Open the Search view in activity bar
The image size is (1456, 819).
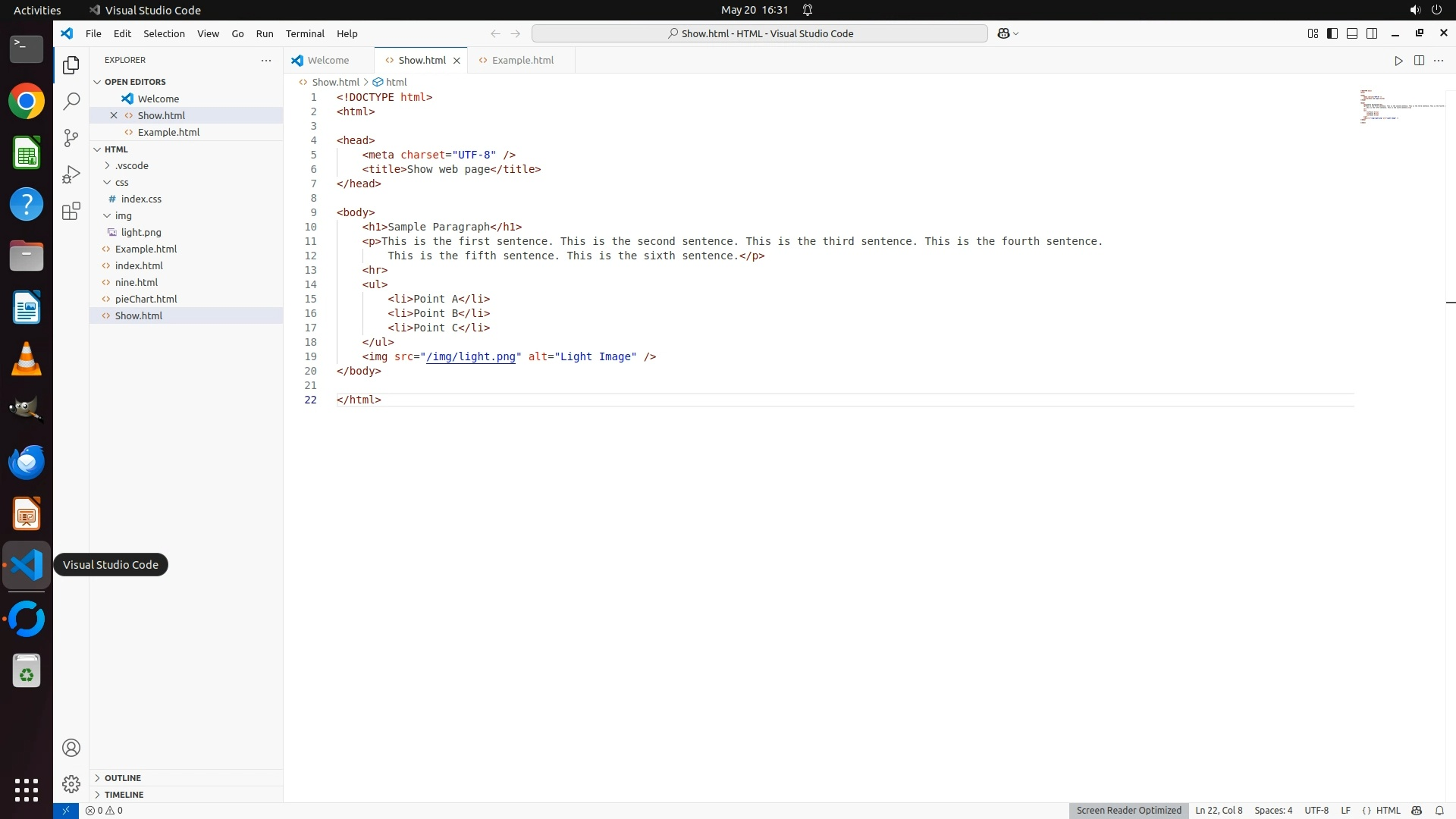coord(71,101)
